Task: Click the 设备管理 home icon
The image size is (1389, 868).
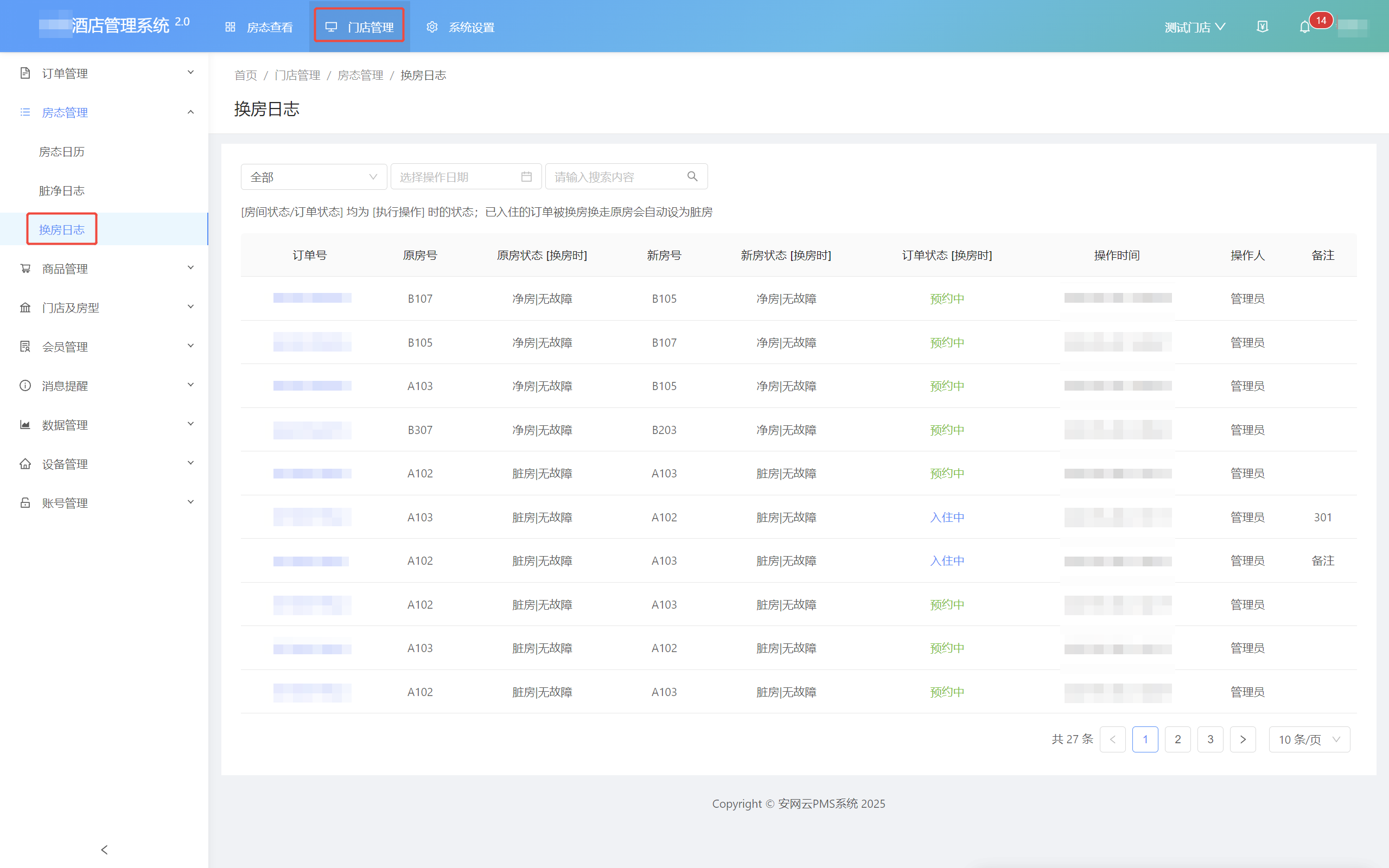Action: coord(26,463)
